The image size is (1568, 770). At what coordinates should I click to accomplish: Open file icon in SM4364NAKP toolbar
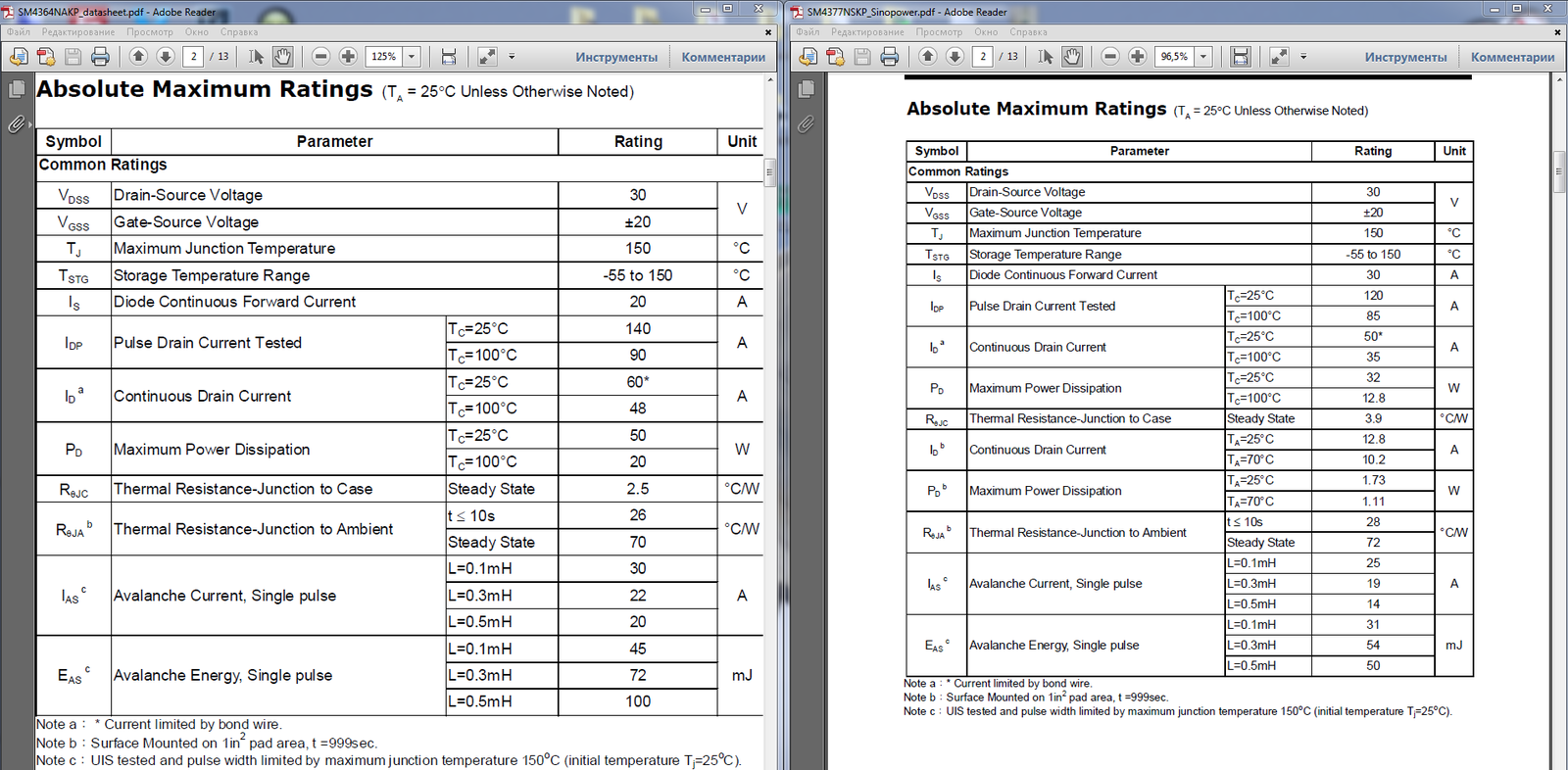click(19, 57)
